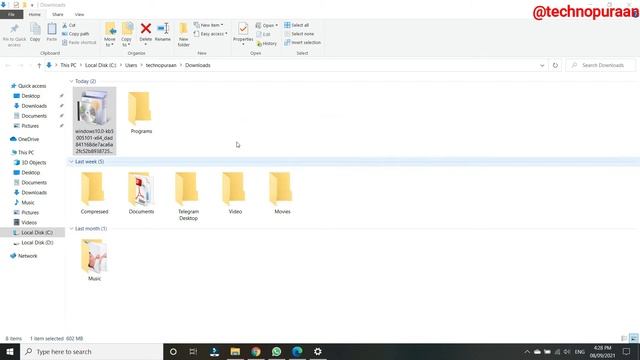Image resolution: width=640 pixels, height=360 pixels.
Task: Click technopuraan in the address path
Action: point(161,65)
